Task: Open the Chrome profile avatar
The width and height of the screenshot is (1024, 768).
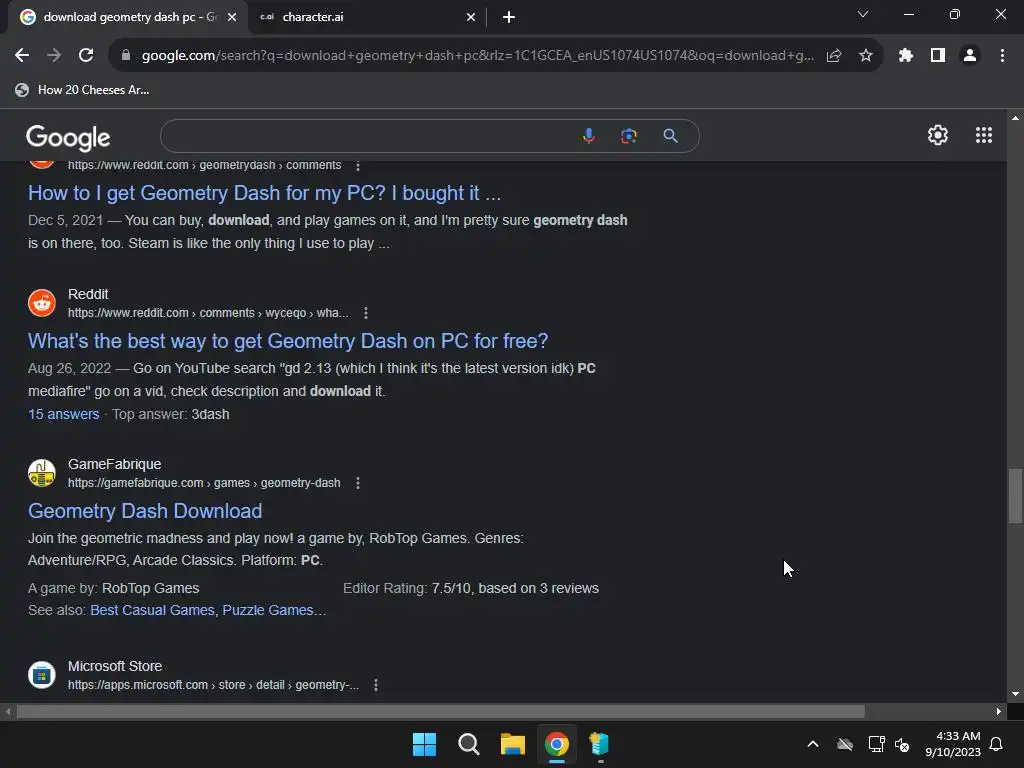Action: [x=970, y=56]
